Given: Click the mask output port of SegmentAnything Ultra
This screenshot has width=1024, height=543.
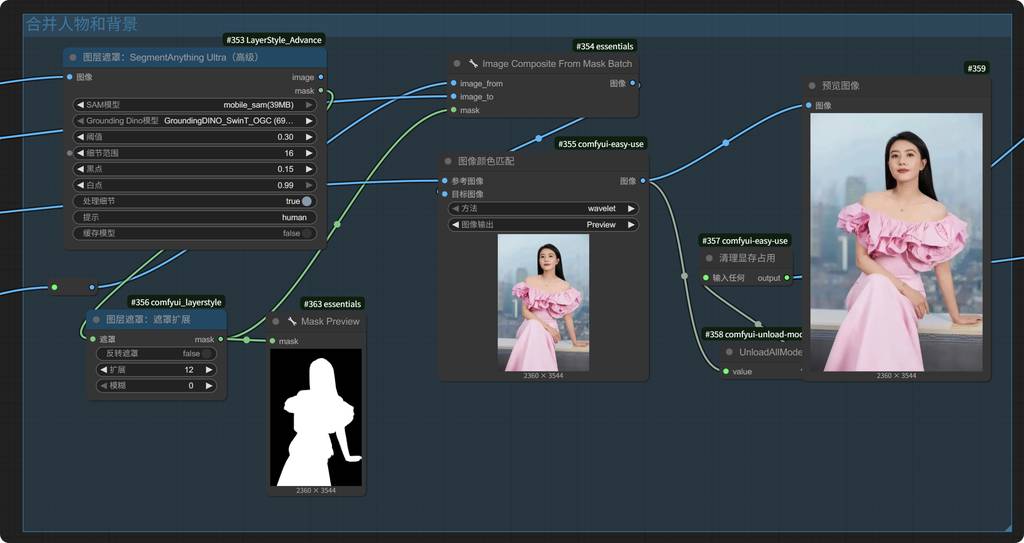Looking at the screenshot, I should pos(322,90).
